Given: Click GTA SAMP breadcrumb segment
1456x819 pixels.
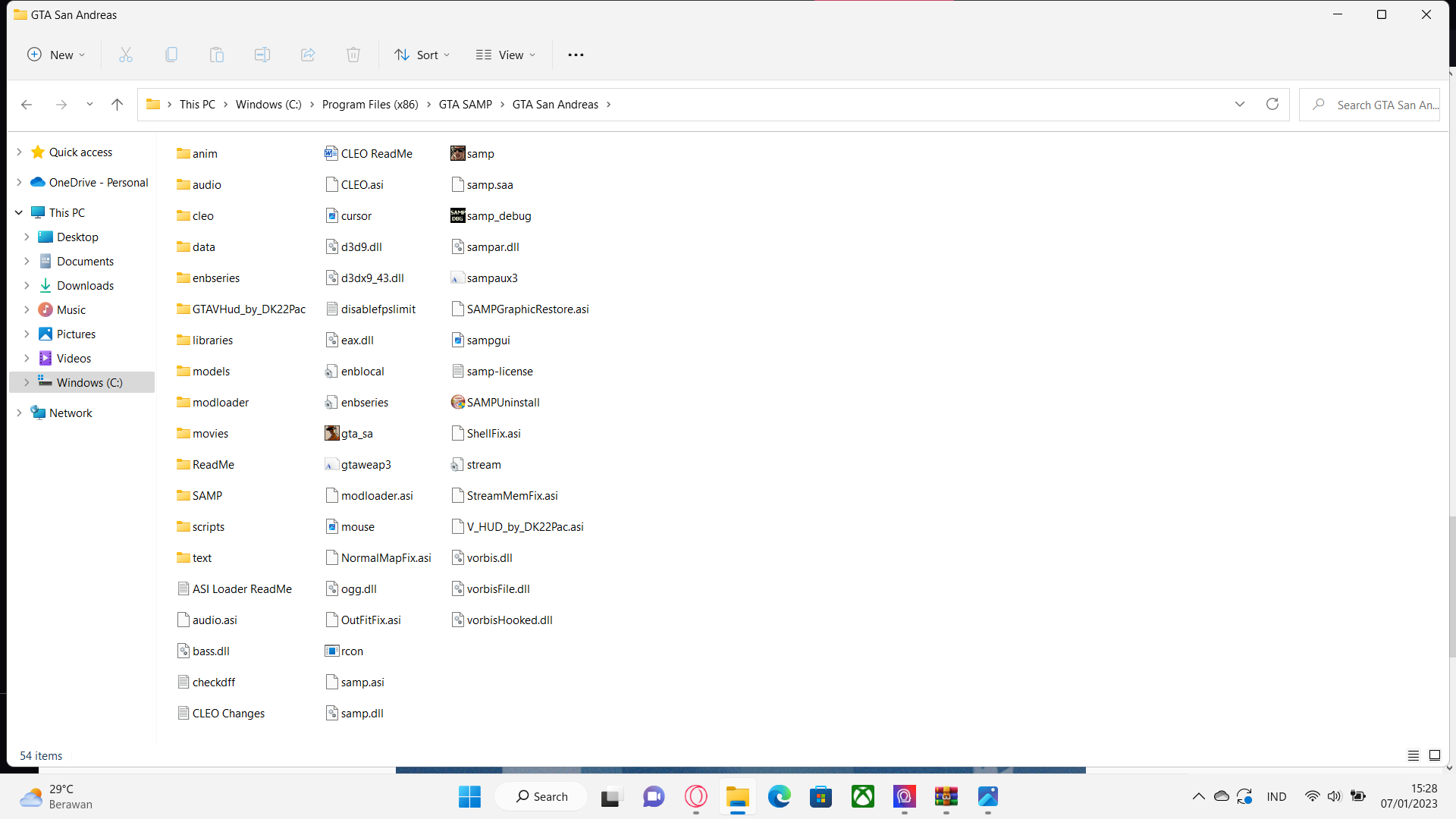Looking at the screenshot, I should [466, 105].
